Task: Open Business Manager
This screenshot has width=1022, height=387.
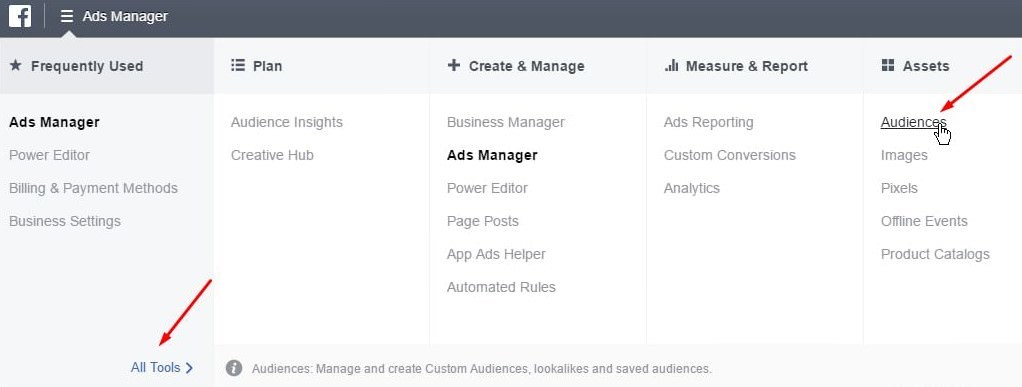Action: pyautogui.click(x=506, y=122)
